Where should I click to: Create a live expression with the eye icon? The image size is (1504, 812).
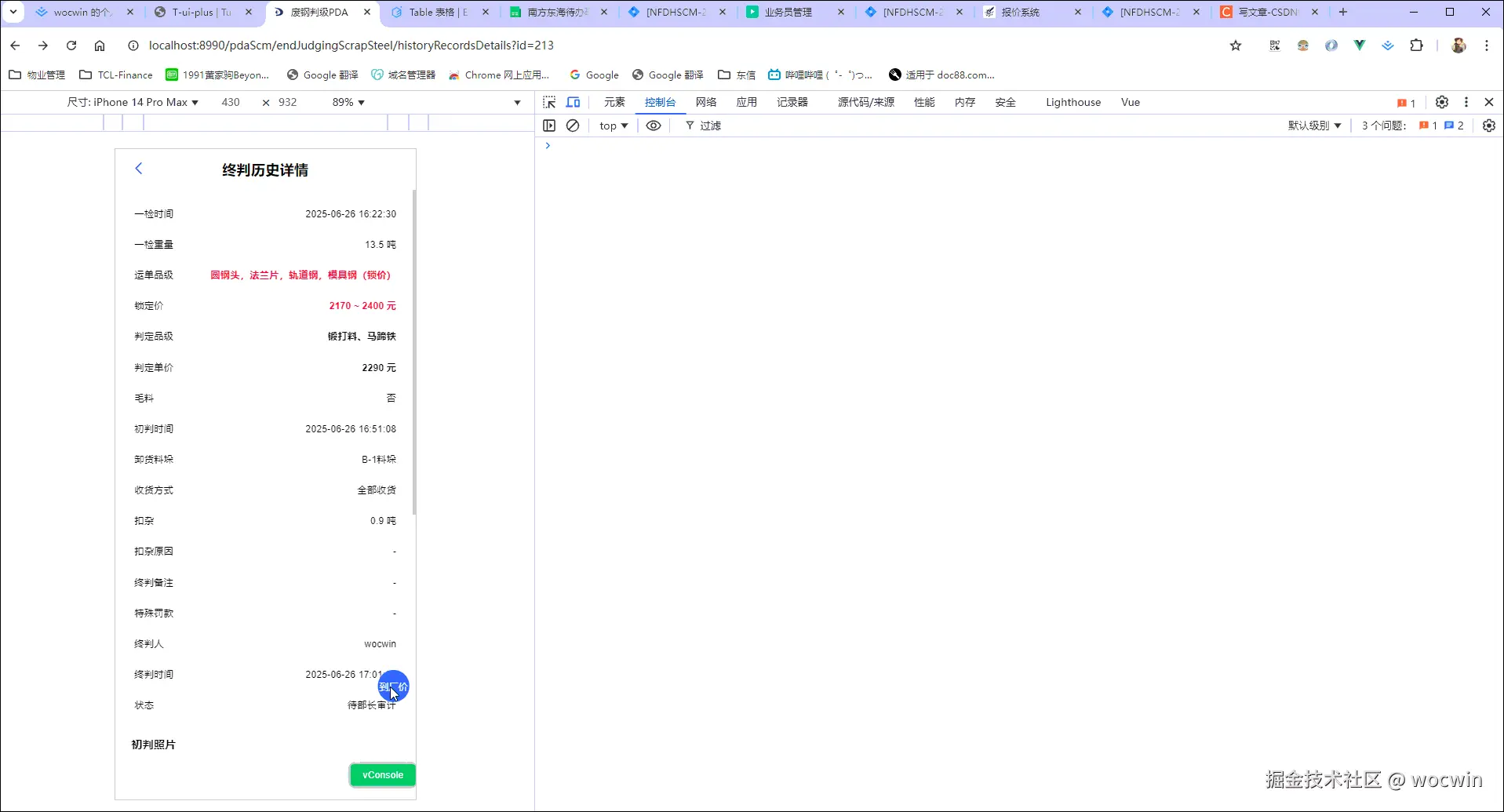click(x=654, y=126)
